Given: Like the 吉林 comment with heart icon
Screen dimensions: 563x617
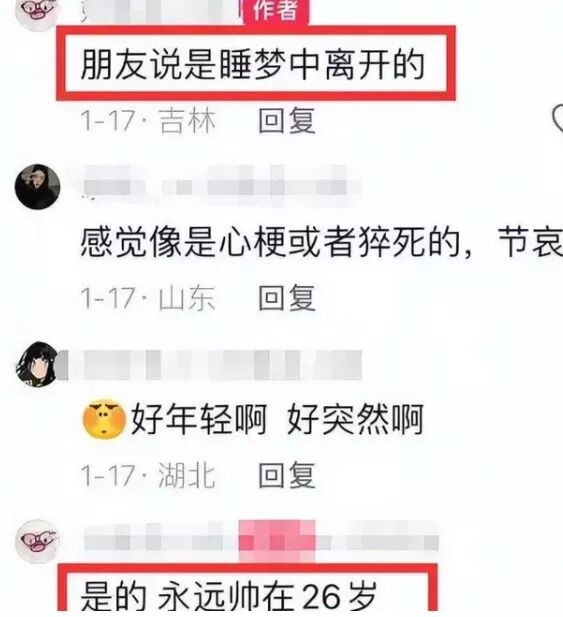Looking at the screenshot, I should tap(557, 118).
